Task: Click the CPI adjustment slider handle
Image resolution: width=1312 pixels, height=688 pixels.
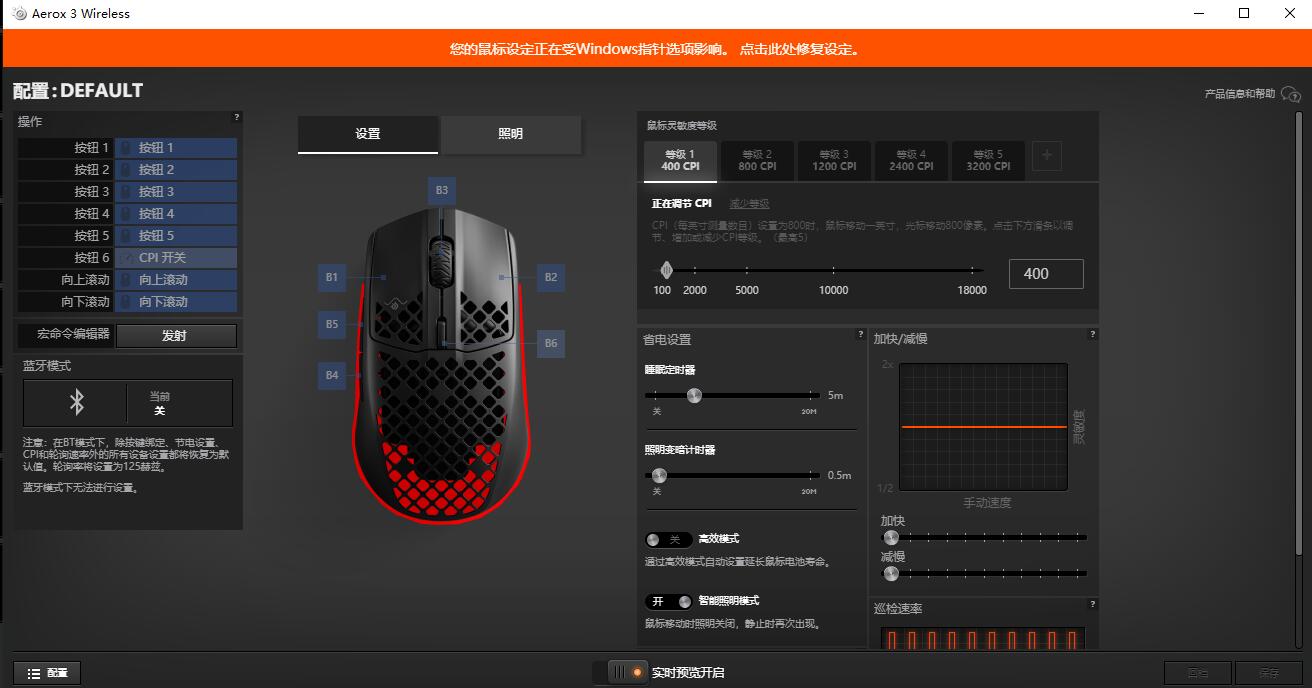Action: (667, 270)
